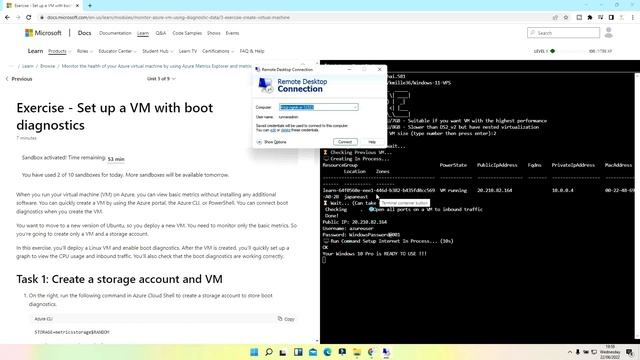
Task: Open Task View on the taskbar
Action: [x=283, y=352]
